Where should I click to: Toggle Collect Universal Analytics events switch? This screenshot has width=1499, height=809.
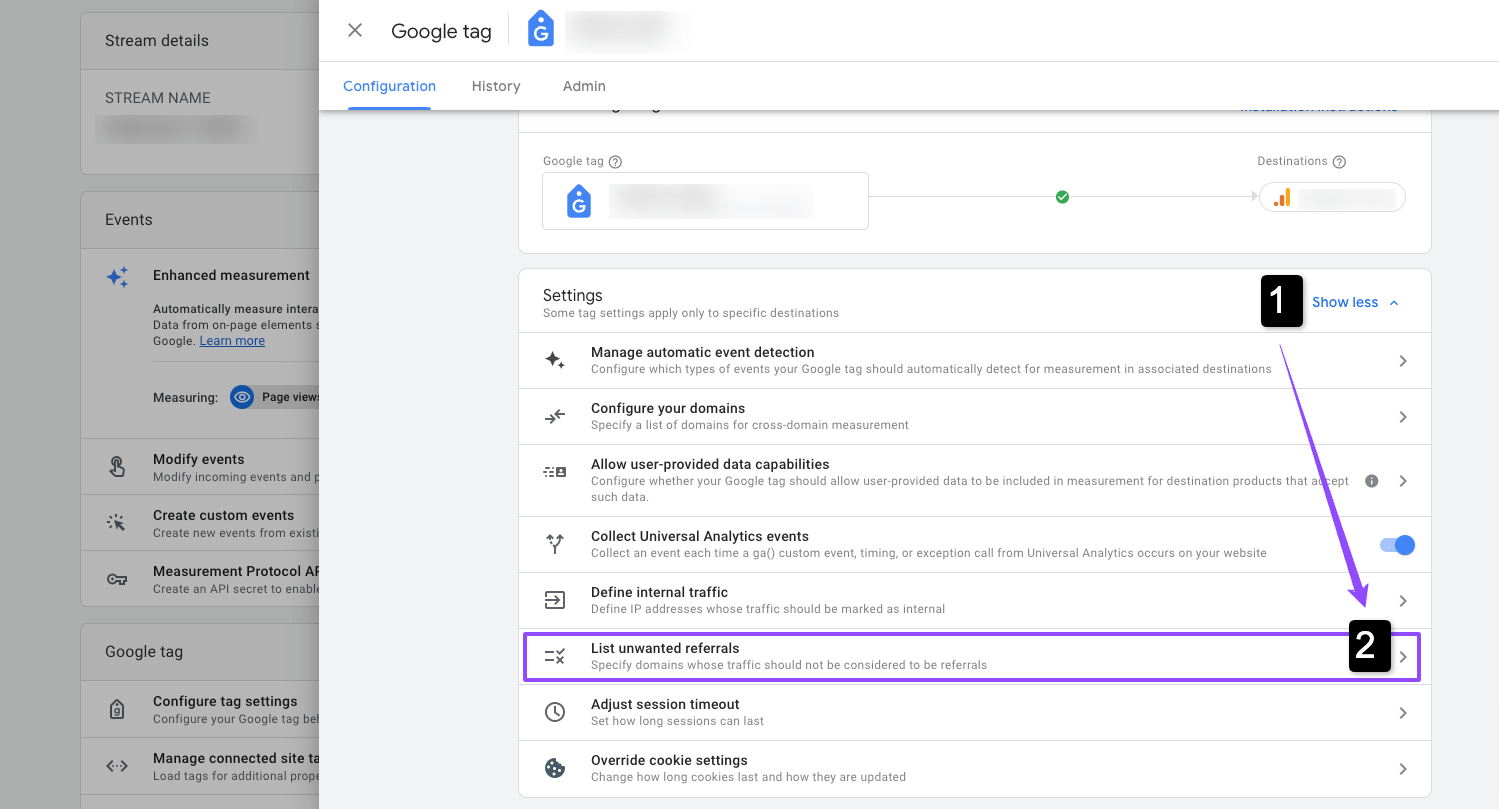(x=1397, y=545)
